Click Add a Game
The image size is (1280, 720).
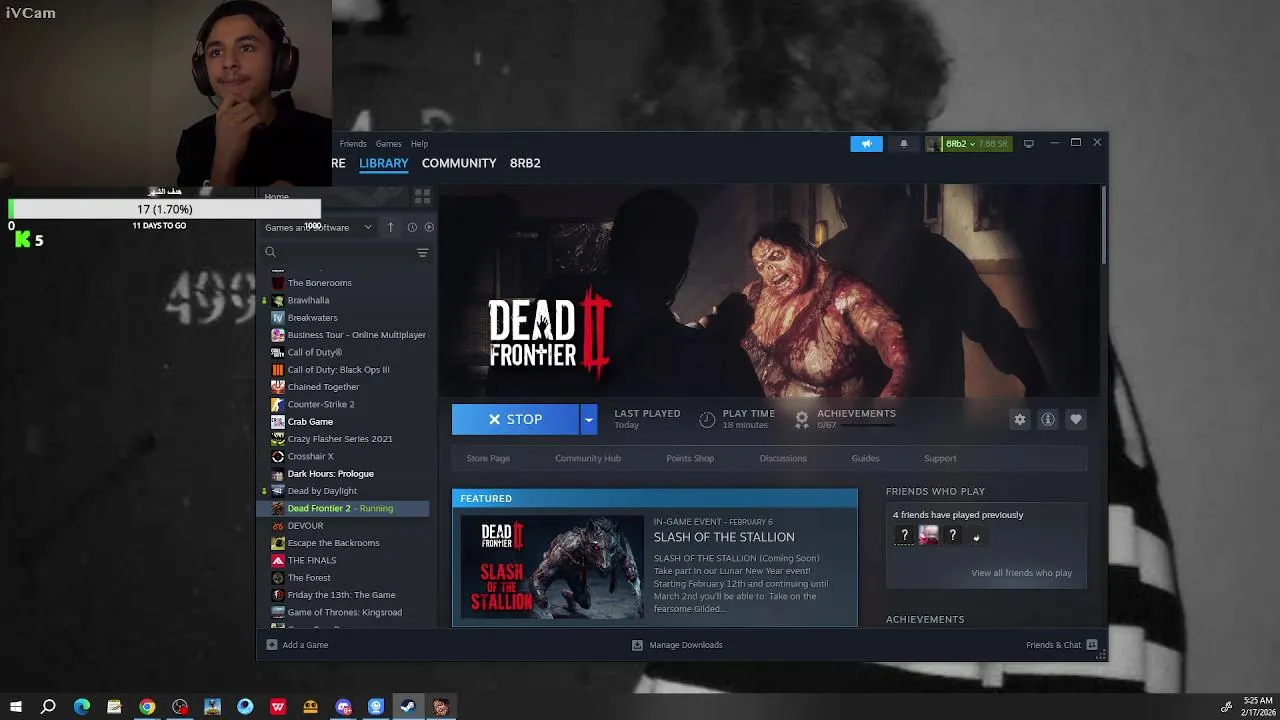297,645
